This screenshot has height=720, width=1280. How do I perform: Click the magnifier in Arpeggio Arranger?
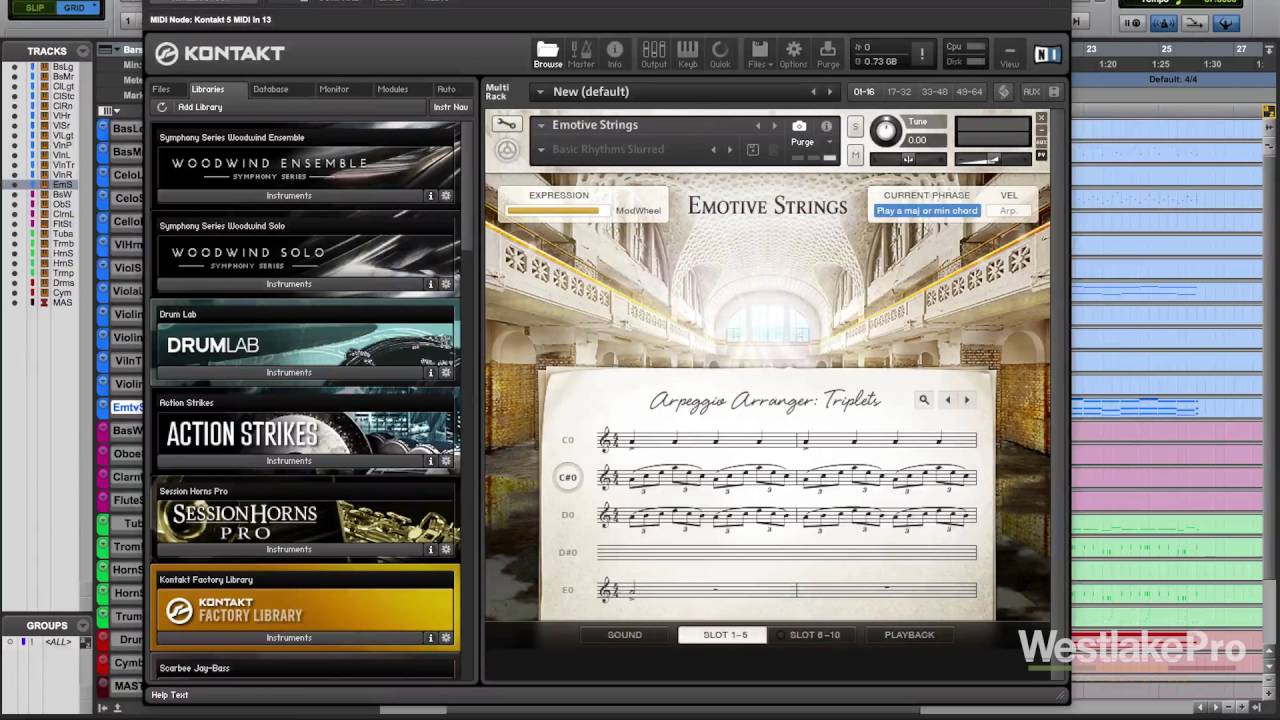pos(924,400)
